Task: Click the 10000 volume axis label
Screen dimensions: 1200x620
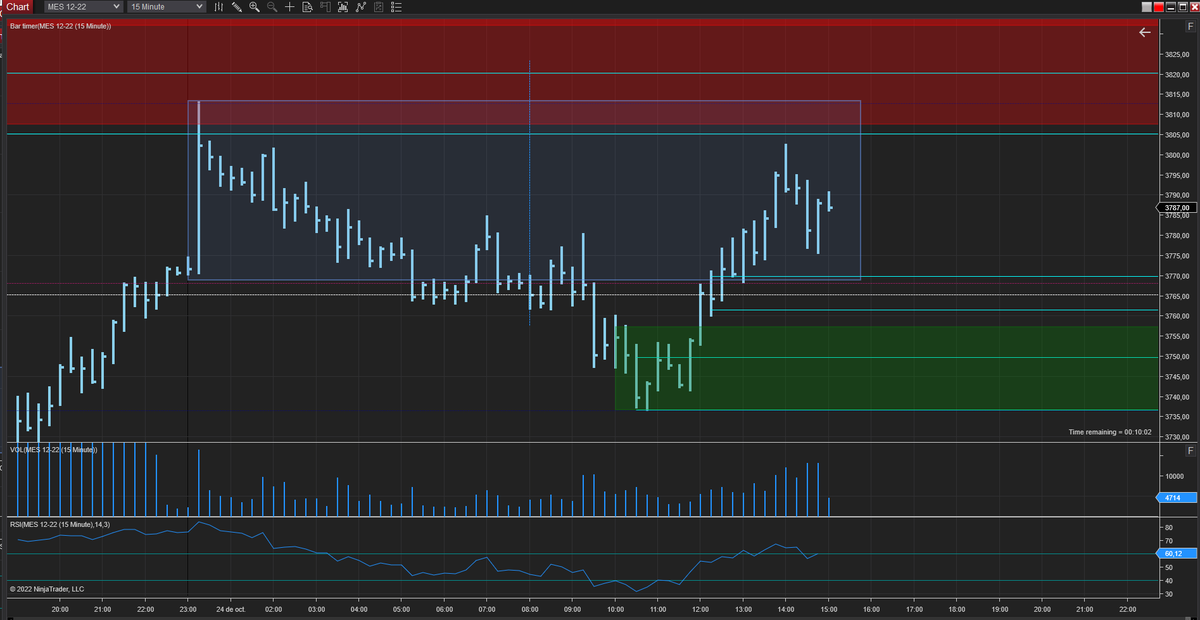Action: tap(1174, 476)
